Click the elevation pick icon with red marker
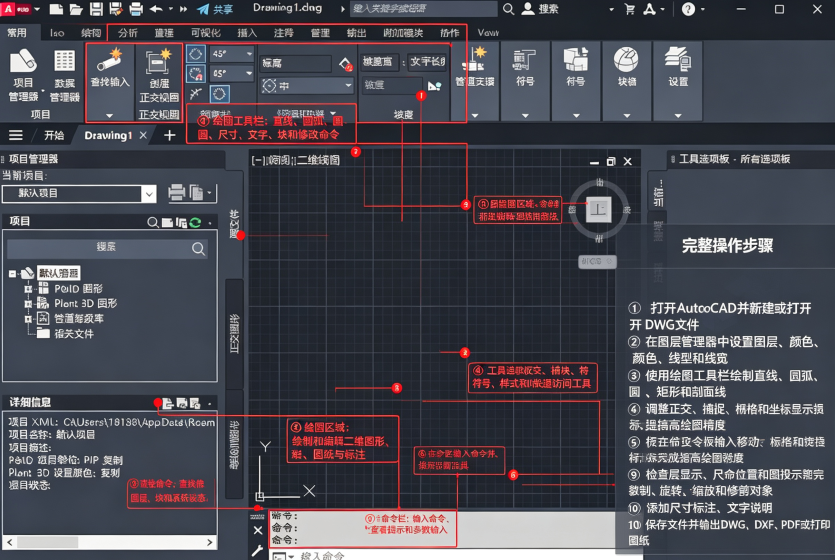 coord(346,64)
